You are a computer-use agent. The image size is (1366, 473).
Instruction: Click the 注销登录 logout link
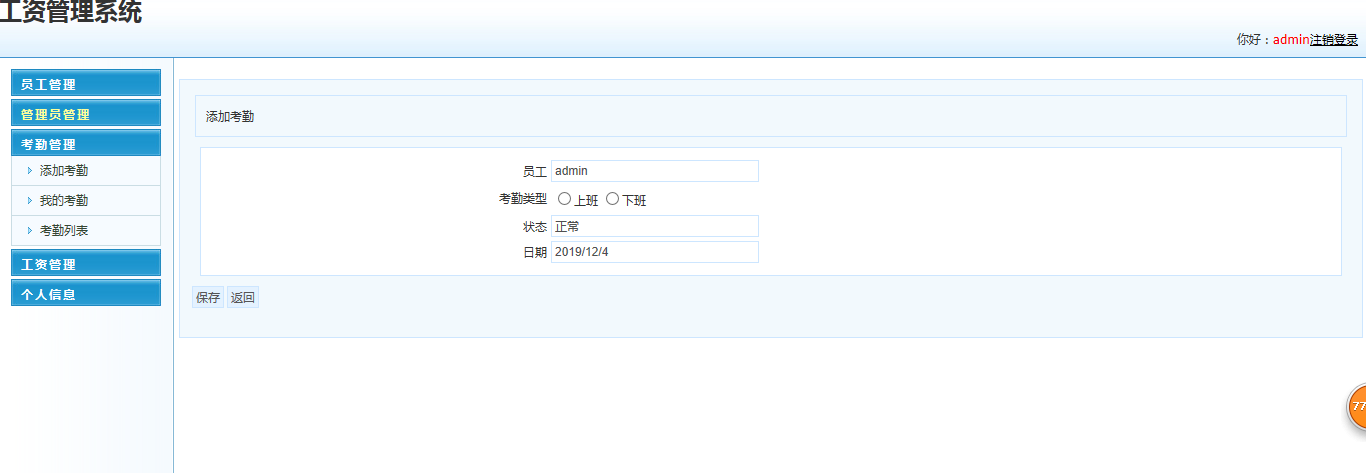(x=1334, y=40)
